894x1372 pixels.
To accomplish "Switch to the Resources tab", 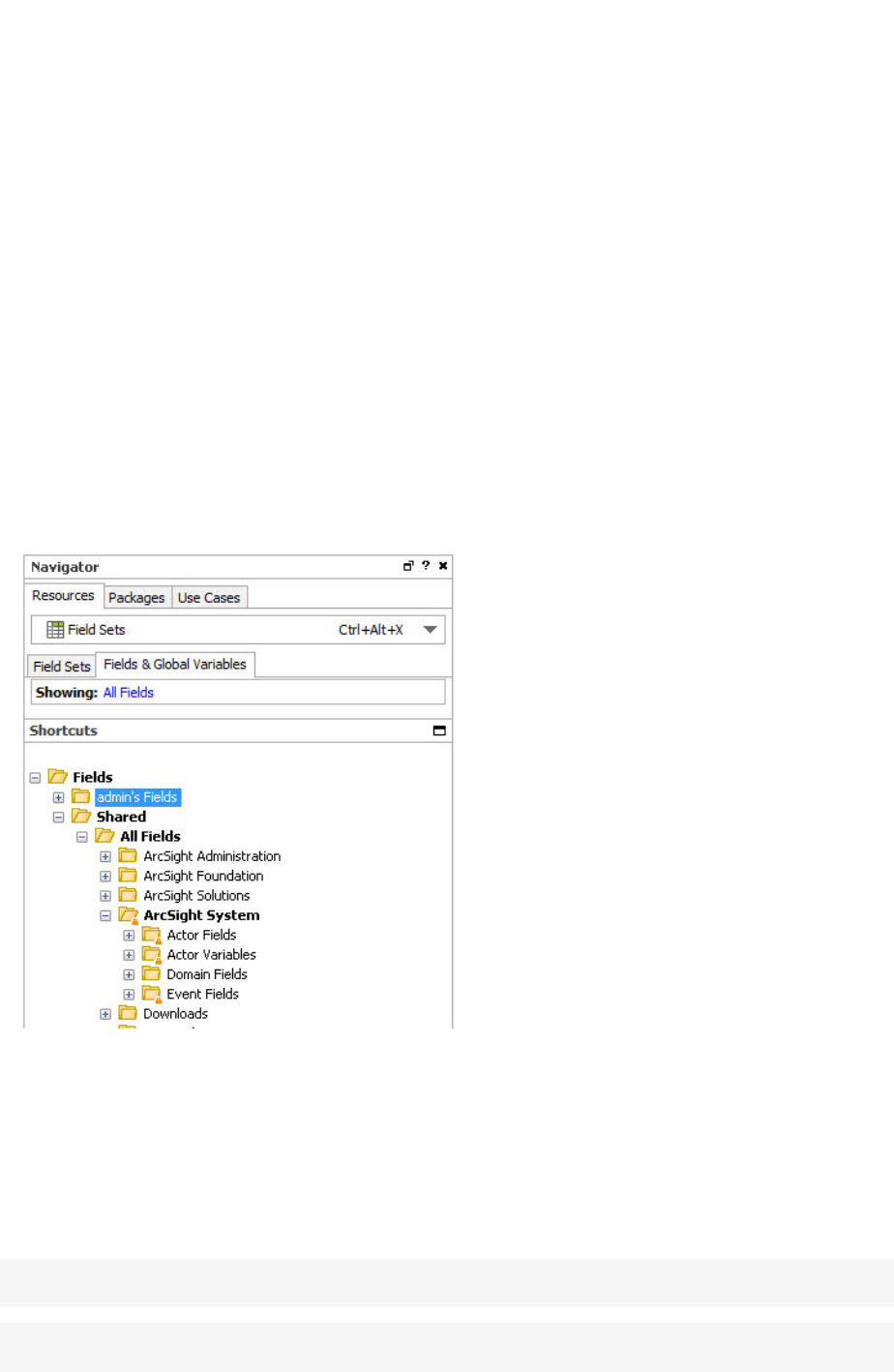I will [x=64, y=596].
